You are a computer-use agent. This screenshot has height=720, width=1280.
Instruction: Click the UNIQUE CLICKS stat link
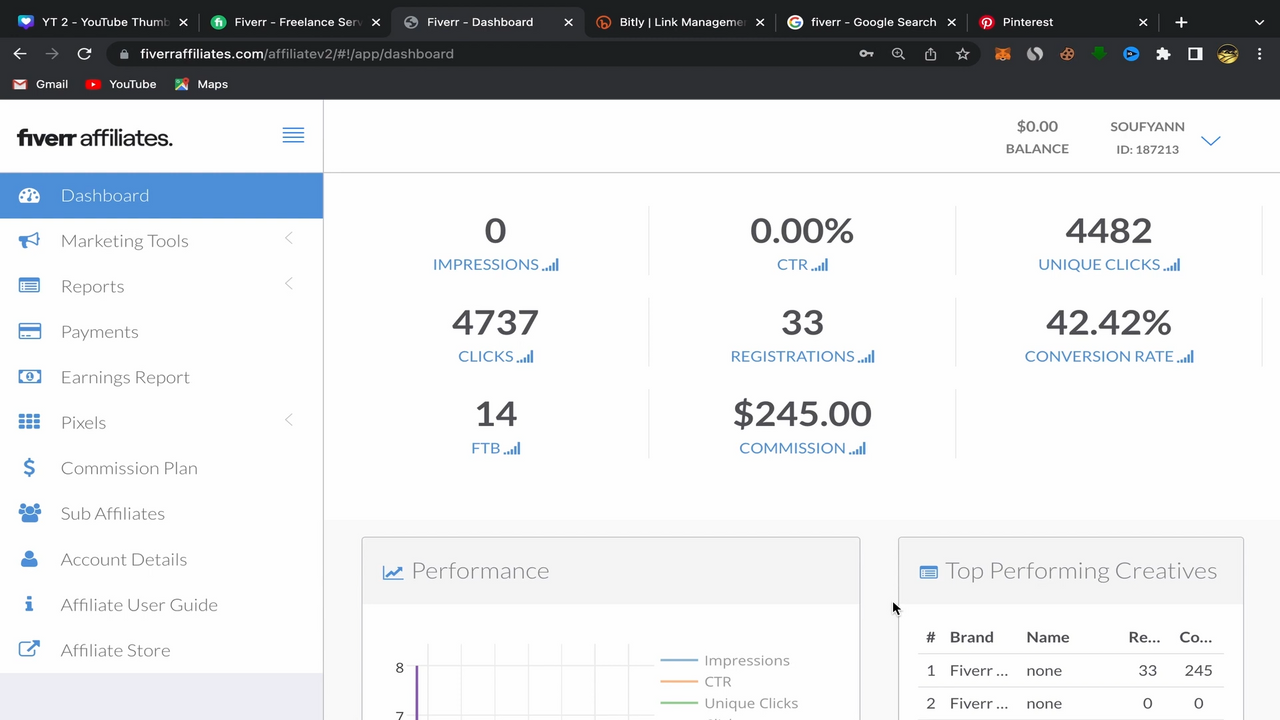coord(1109,264)
